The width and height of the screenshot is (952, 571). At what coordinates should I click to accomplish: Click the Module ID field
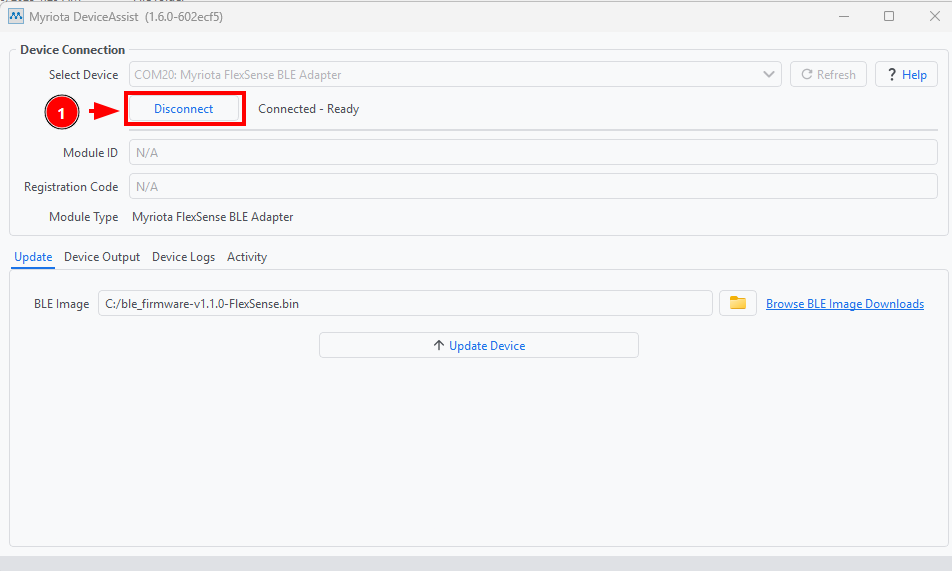coord(533,152)
